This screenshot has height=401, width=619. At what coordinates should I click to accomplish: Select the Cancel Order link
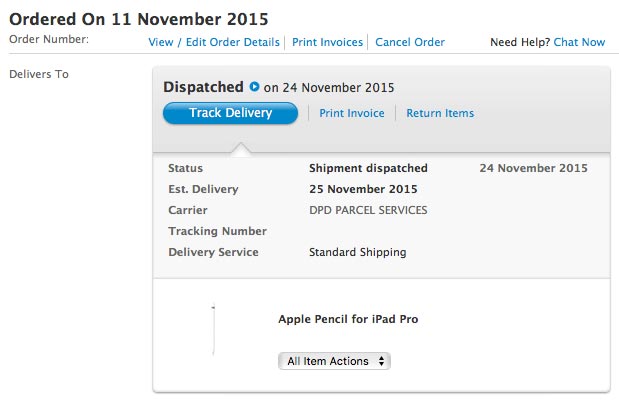(409, 42)
